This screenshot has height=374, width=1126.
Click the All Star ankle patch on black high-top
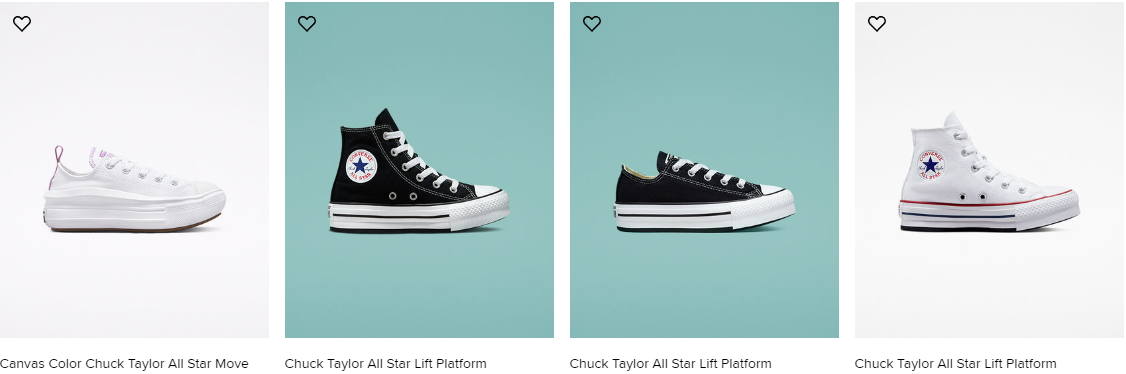click(361, 166)
